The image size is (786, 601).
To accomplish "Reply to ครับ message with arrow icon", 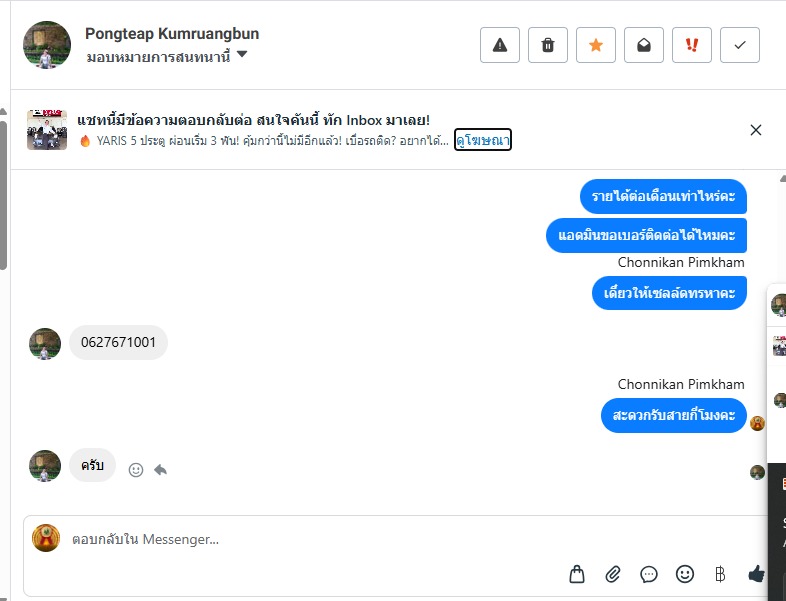I will (160, 470).
